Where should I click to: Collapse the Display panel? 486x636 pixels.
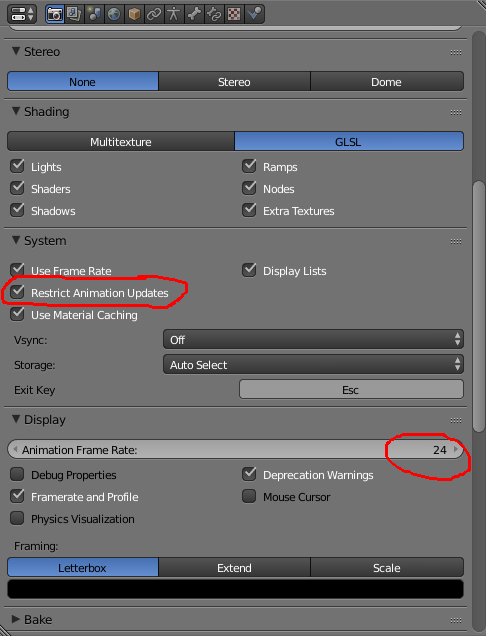(16, 419)
